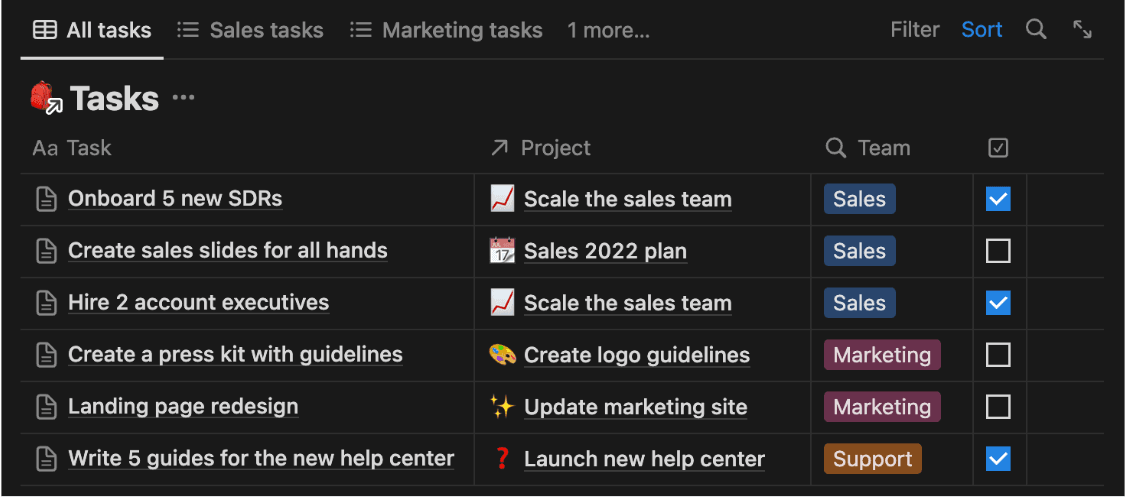Image resolution: width=1126 pixels, height=498 pixels.
Task: Click chart icon beside Scale the sales team
Action: pos(502,199)
